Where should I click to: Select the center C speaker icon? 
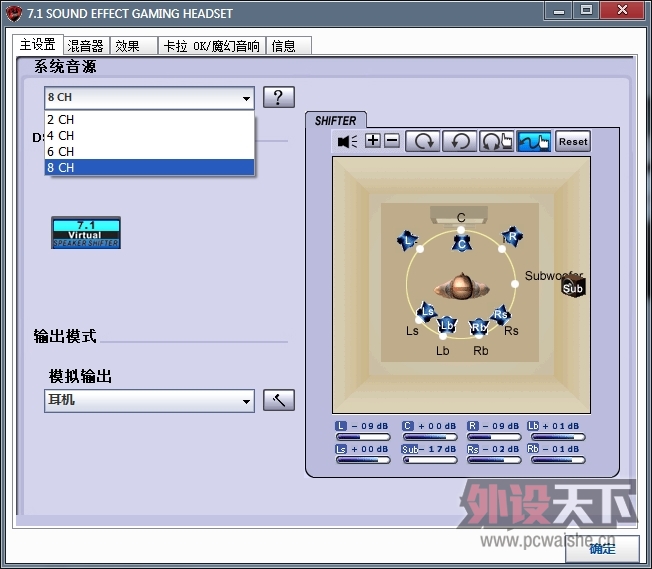(x=461, y=242)
